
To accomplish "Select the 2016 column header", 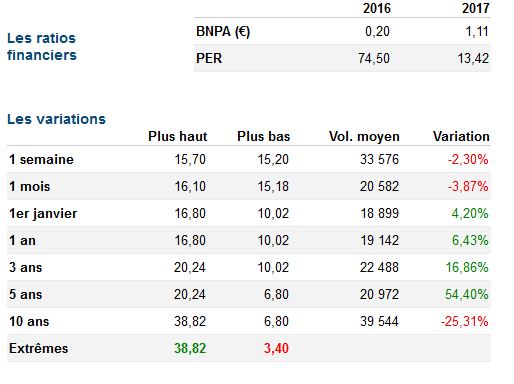I will [x=377, y=8].
